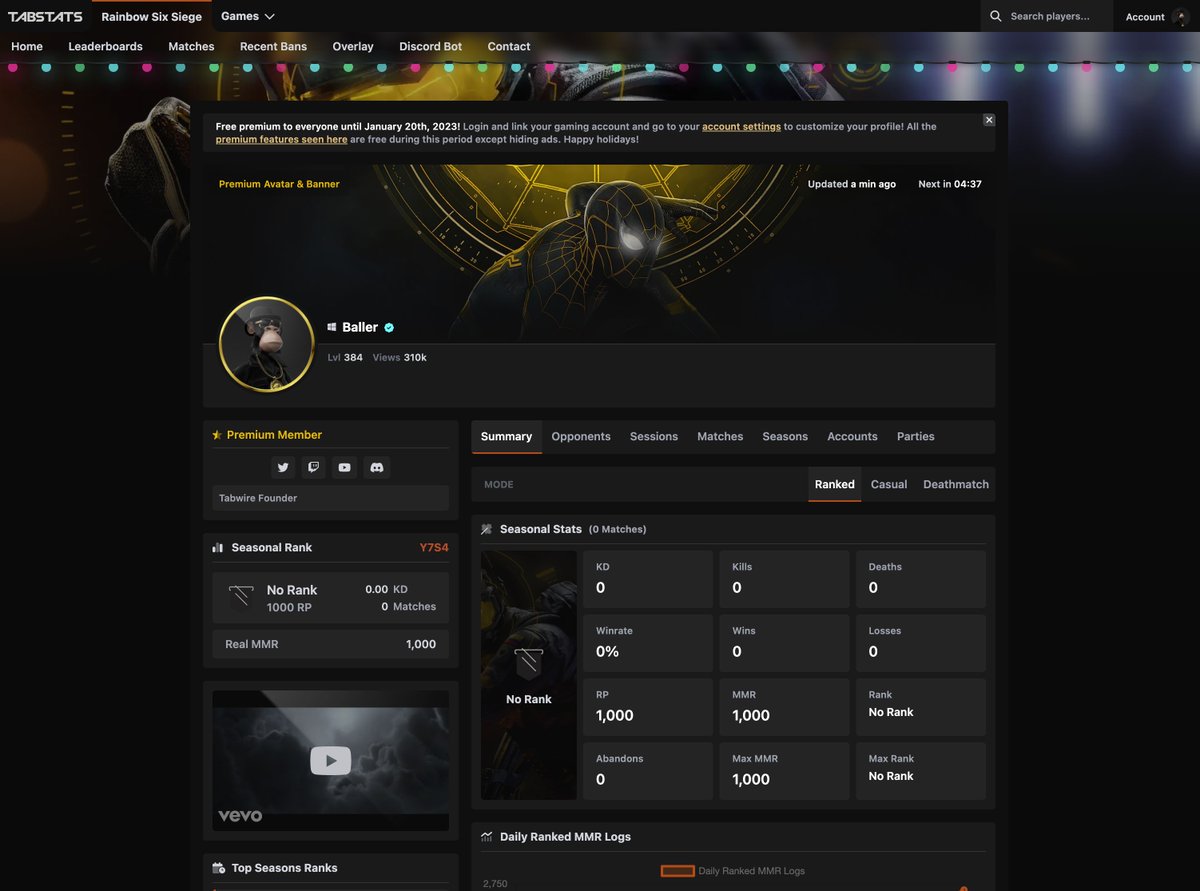Open the Twitter social link icon
1200x891 pixels.
283,467
